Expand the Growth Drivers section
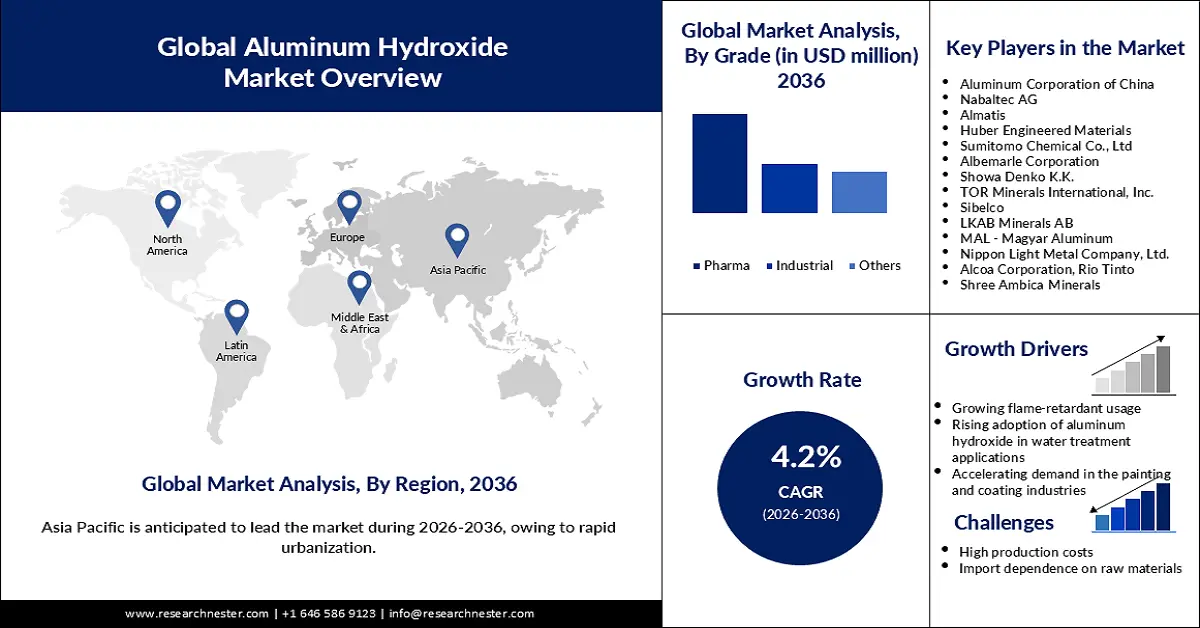The width and height of the screenshot is (1200, 628). pyautogui.click(x=1016, y=349)
